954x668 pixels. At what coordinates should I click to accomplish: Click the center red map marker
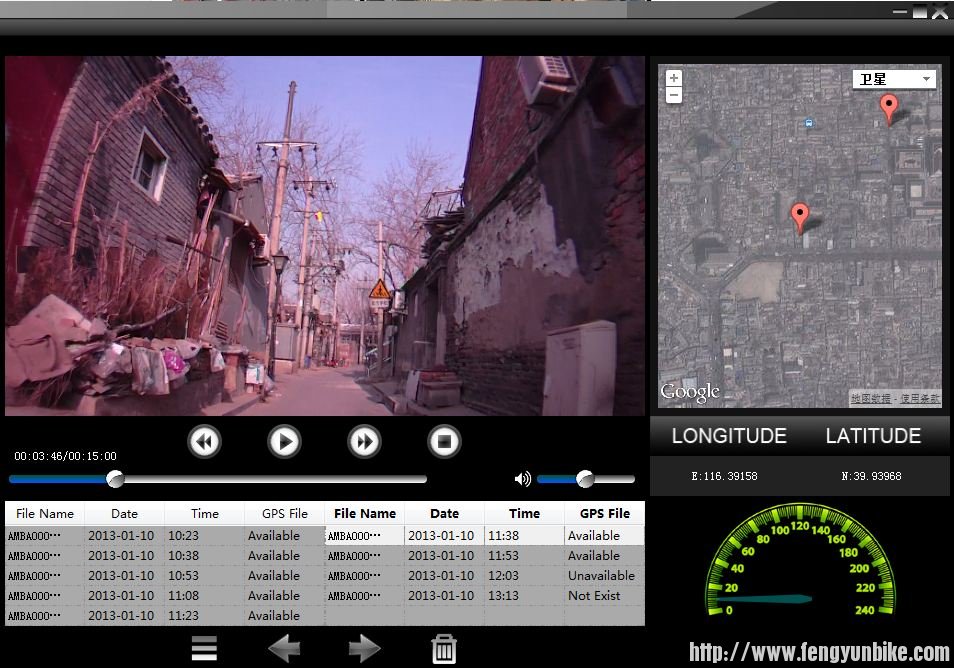799,216
